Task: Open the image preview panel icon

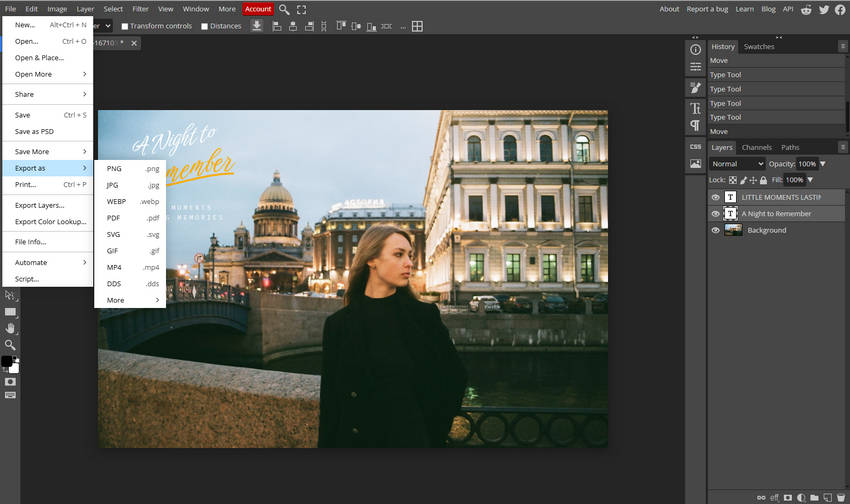Action: click(x=696, y=163)
